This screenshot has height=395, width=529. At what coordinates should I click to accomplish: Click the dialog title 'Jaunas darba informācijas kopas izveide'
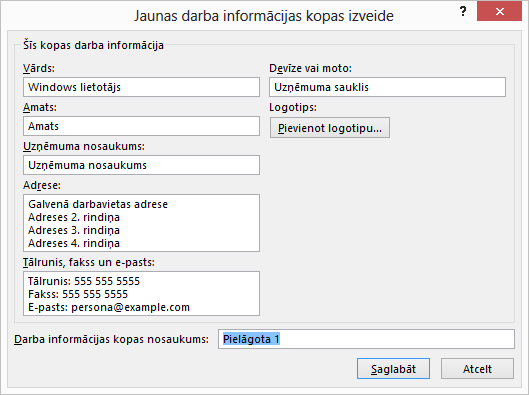[264, 16]
